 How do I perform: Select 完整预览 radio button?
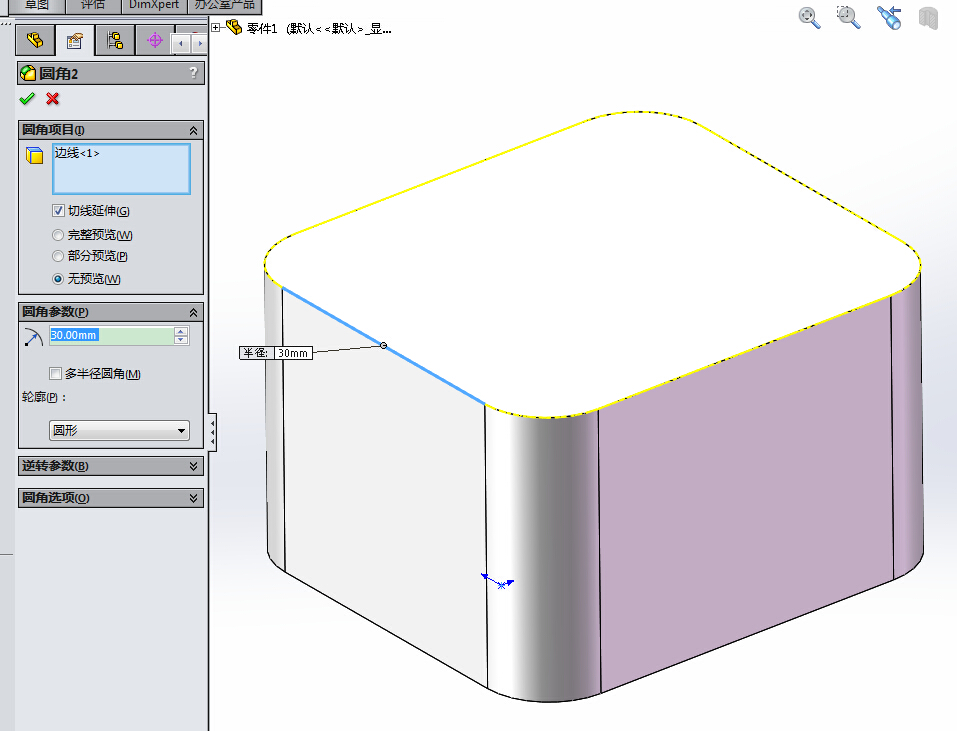click(58, 235)
